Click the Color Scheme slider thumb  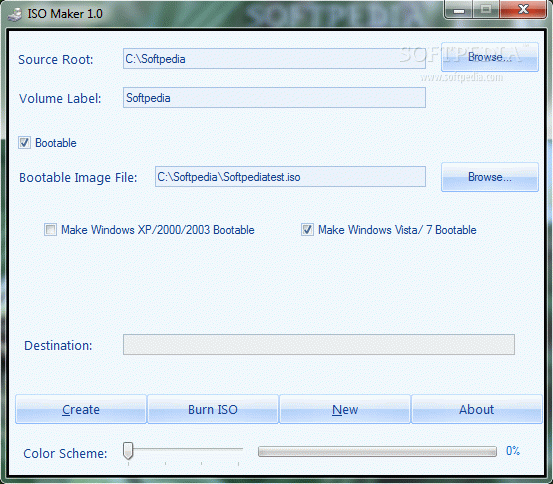(x=128, y=451)
